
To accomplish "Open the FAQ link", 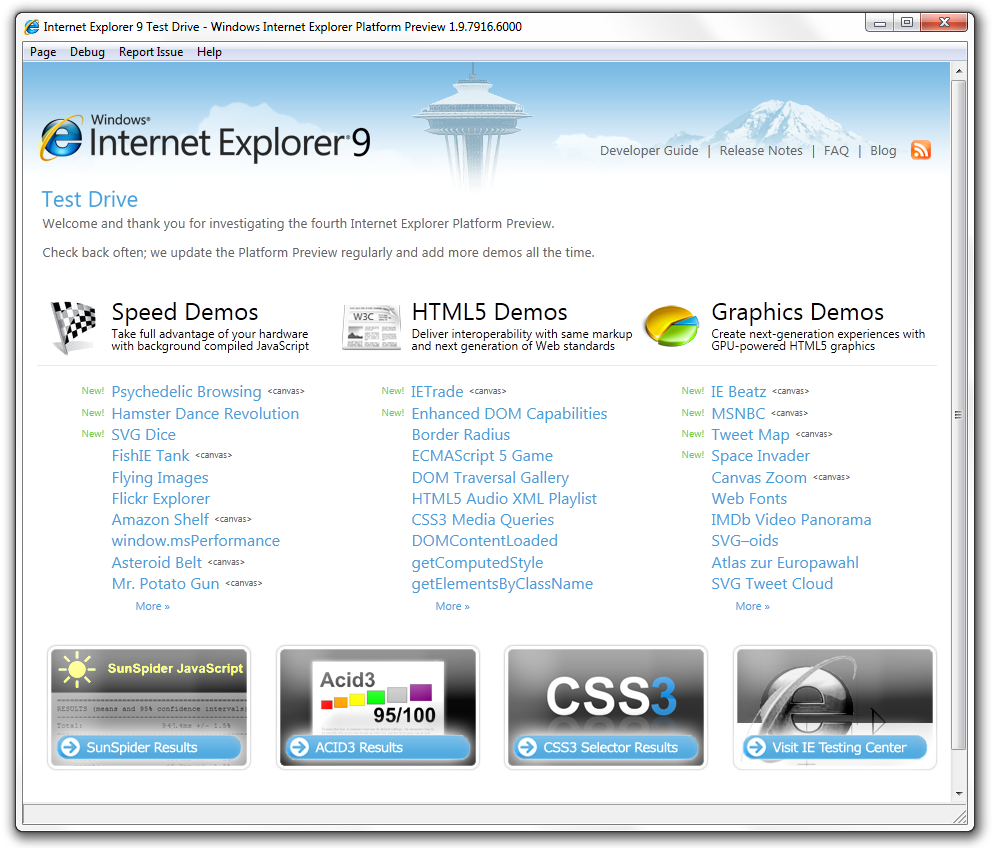I will point(836,151).
